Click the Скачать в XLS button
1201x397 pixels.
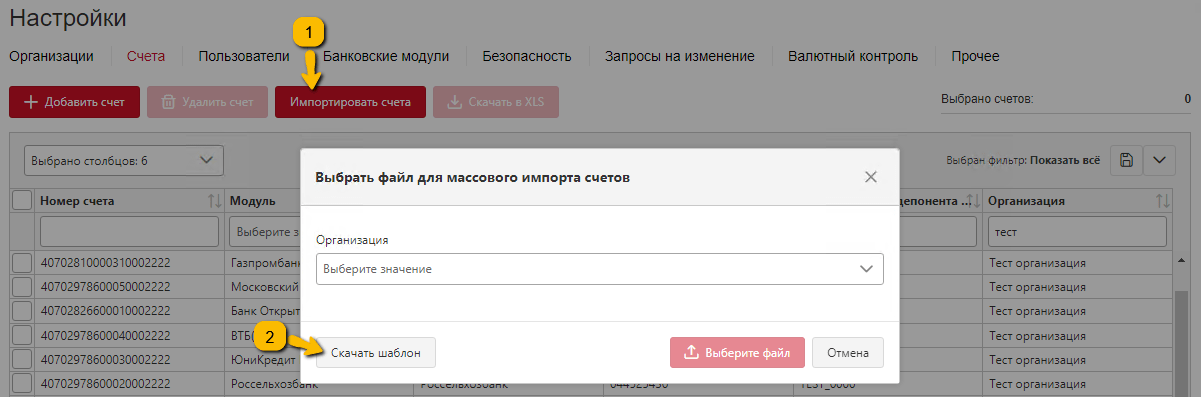coord(496,102)
